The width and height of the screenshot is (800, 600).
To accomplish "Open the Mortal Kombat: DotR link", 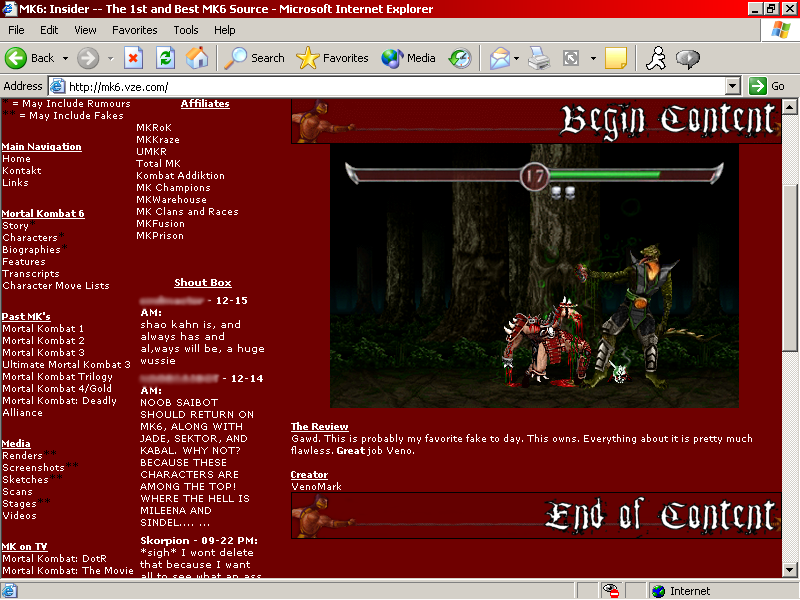I will click(55, 558).
